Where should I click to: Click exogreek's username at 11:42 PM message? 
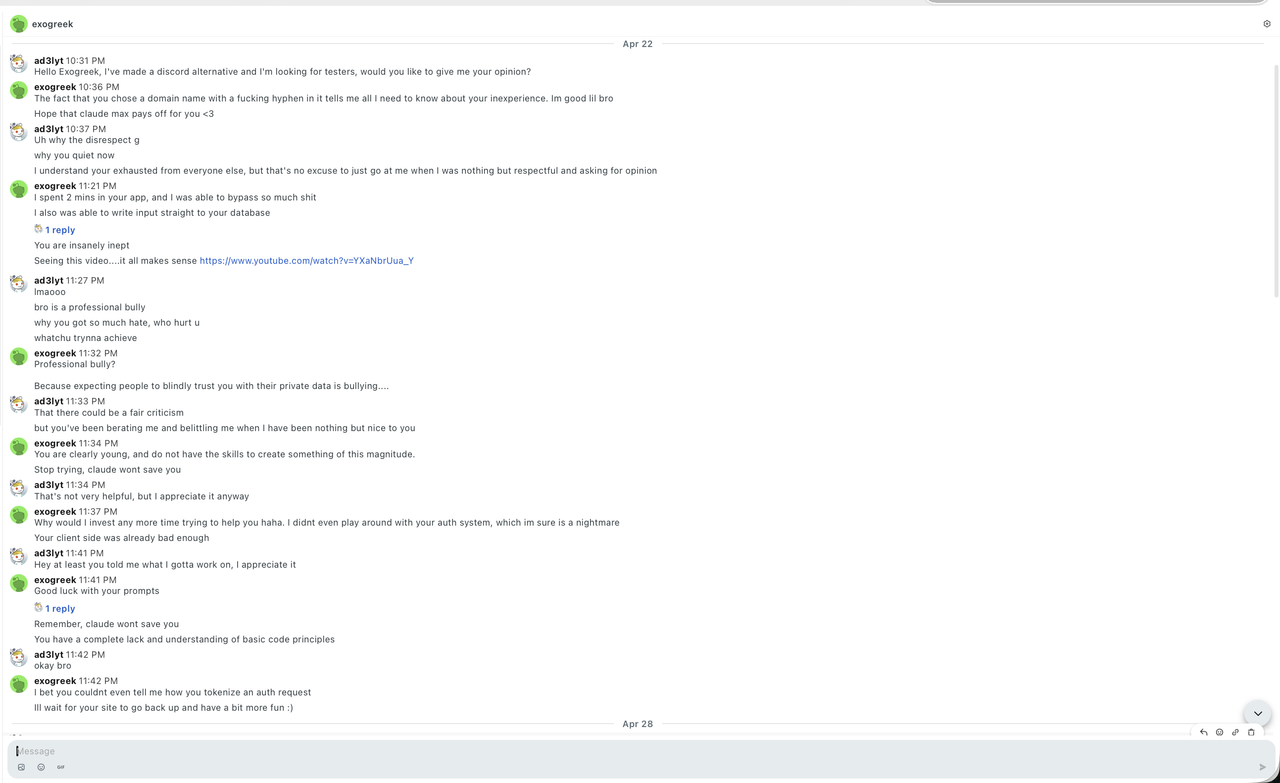[x=55, y=681]
